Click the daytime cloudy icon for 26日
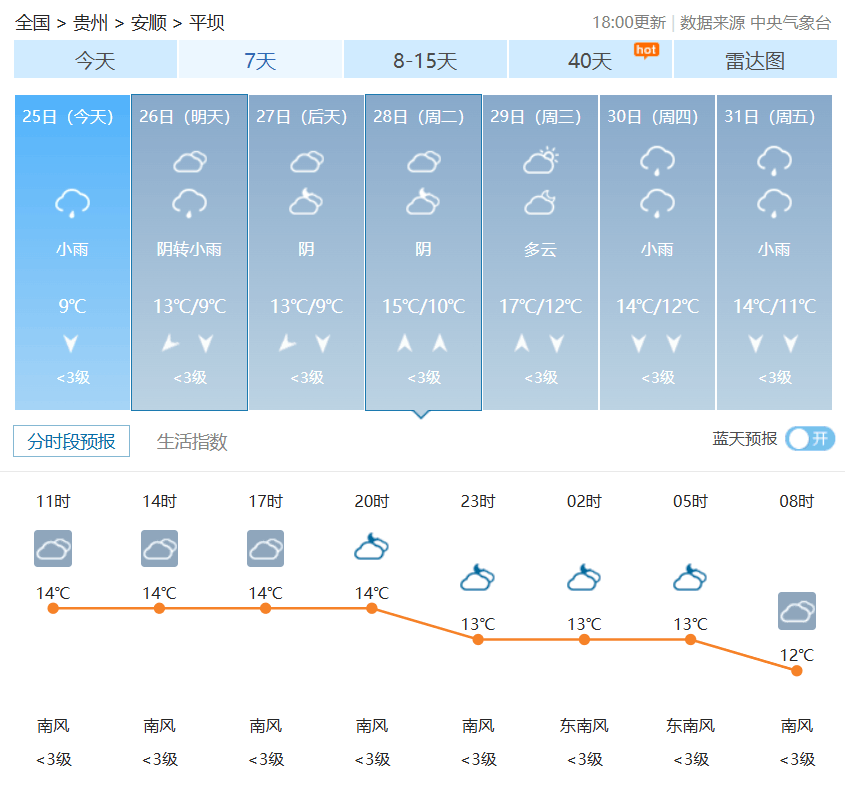845x795 pixels. click(x=189, y=160)
